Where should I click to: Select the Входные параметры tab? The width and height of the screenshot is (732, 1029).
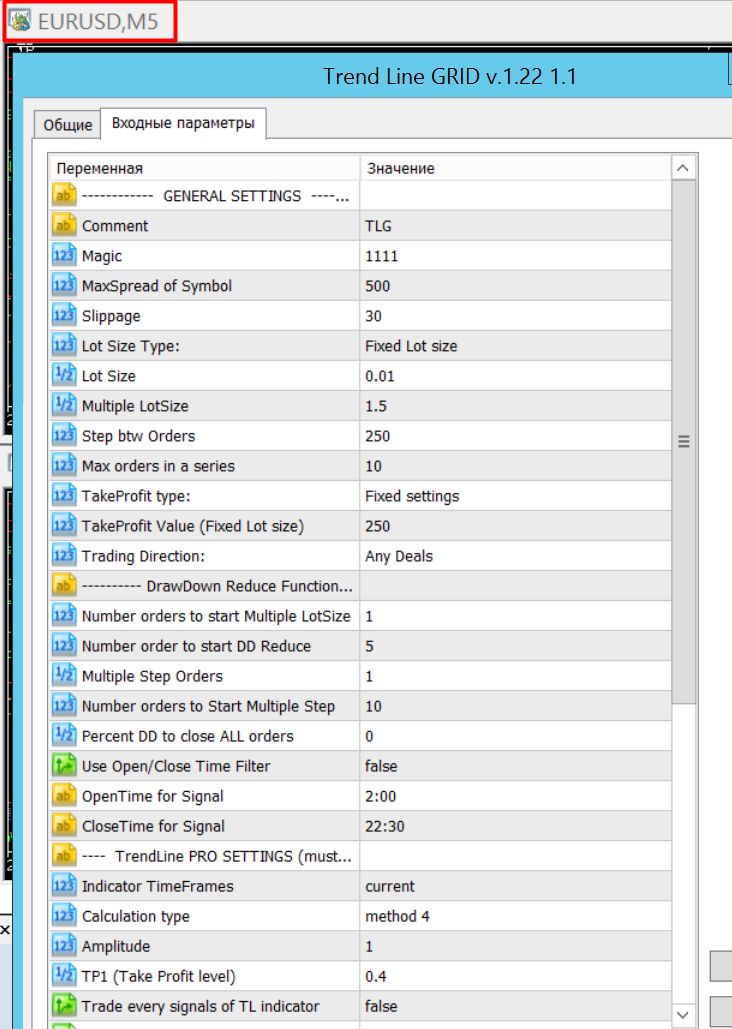[183, 123]
